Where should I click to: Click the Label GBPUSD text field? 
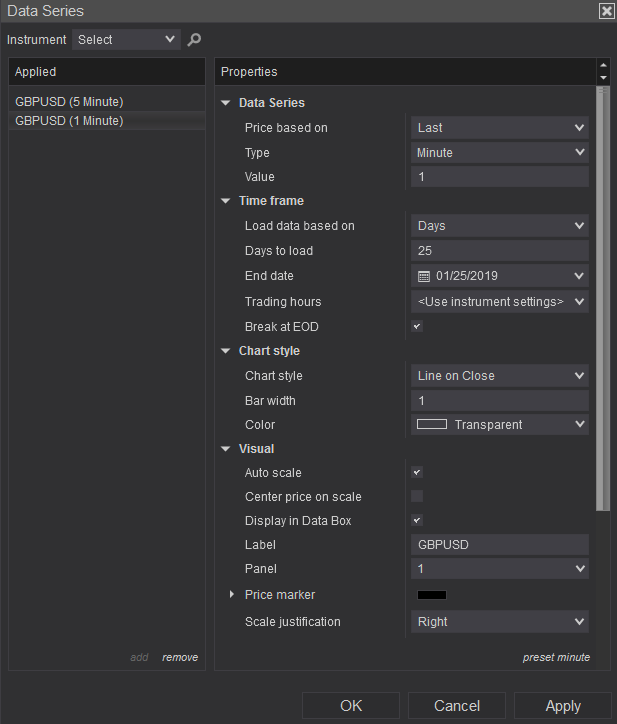tap(500, 545)
